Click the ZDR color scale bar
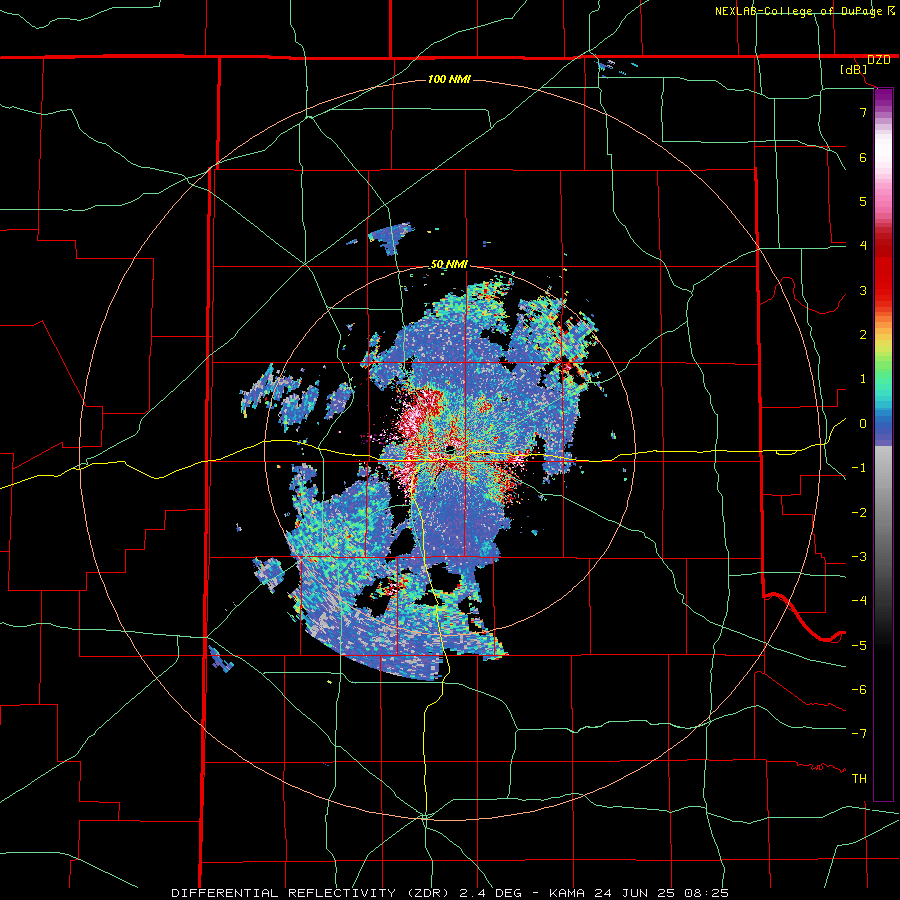 [x=883, y=444]
